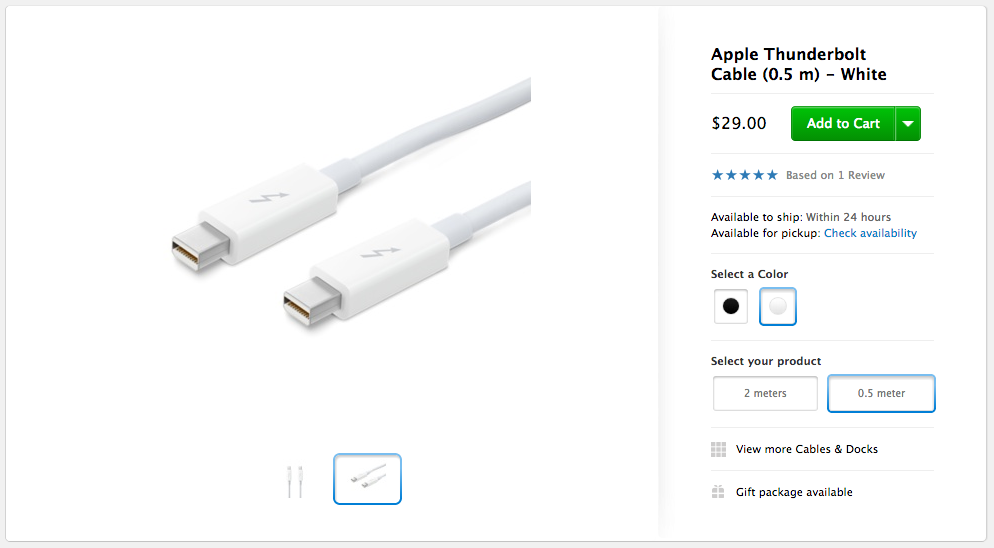Click the product title Apple Thunderbolt Cable
This screenshot has width=994, height=548.
[798, 64]
